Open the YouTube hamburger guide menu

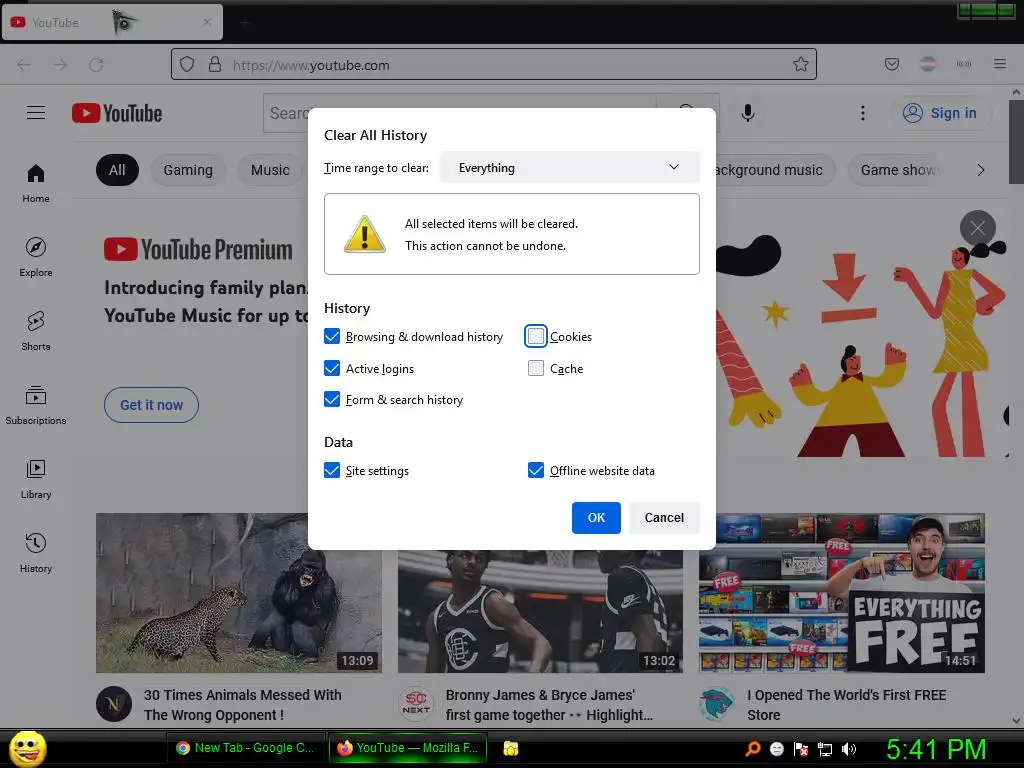(x=36, y=113)
